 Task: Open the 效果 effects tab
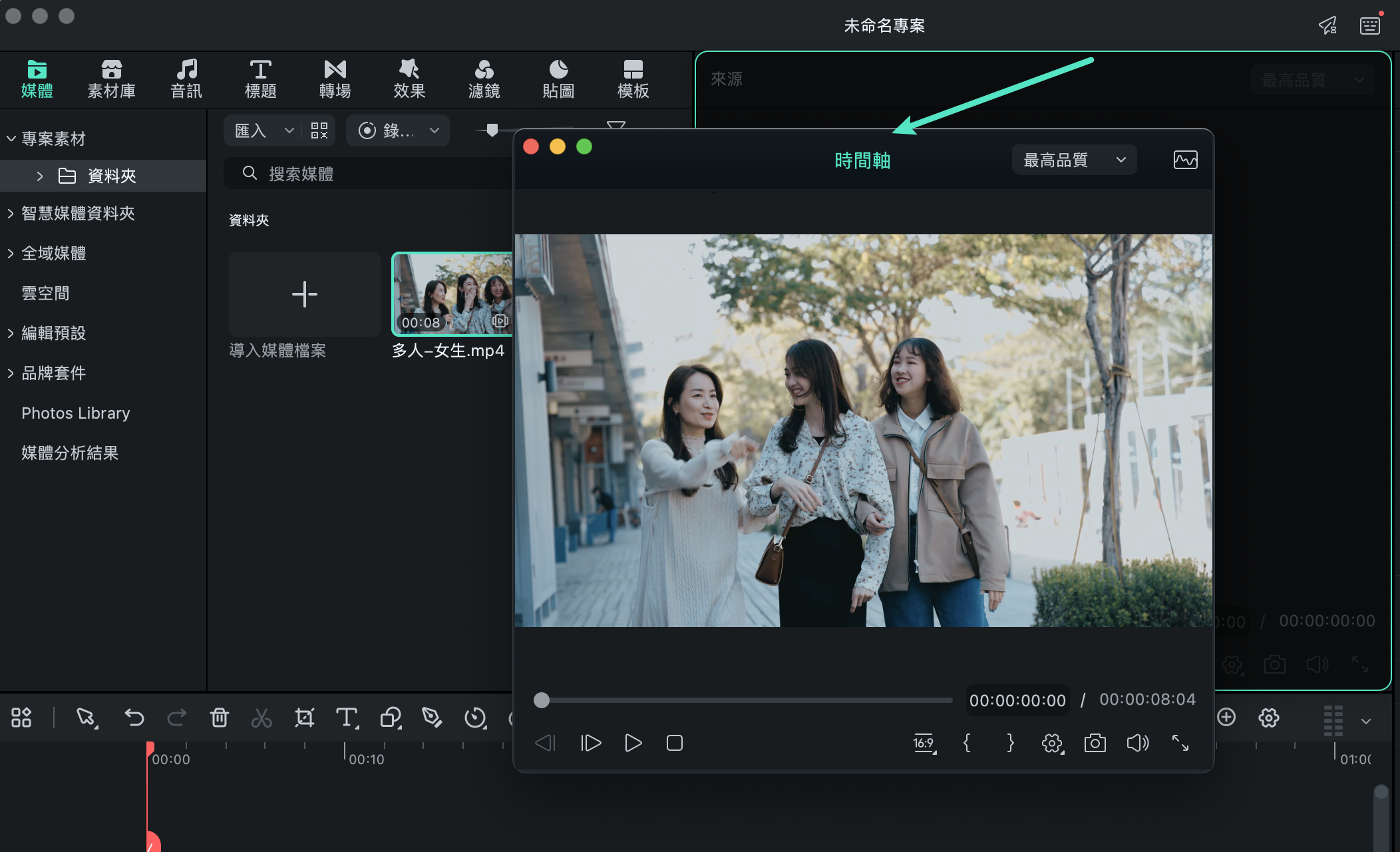click(410, 79)
